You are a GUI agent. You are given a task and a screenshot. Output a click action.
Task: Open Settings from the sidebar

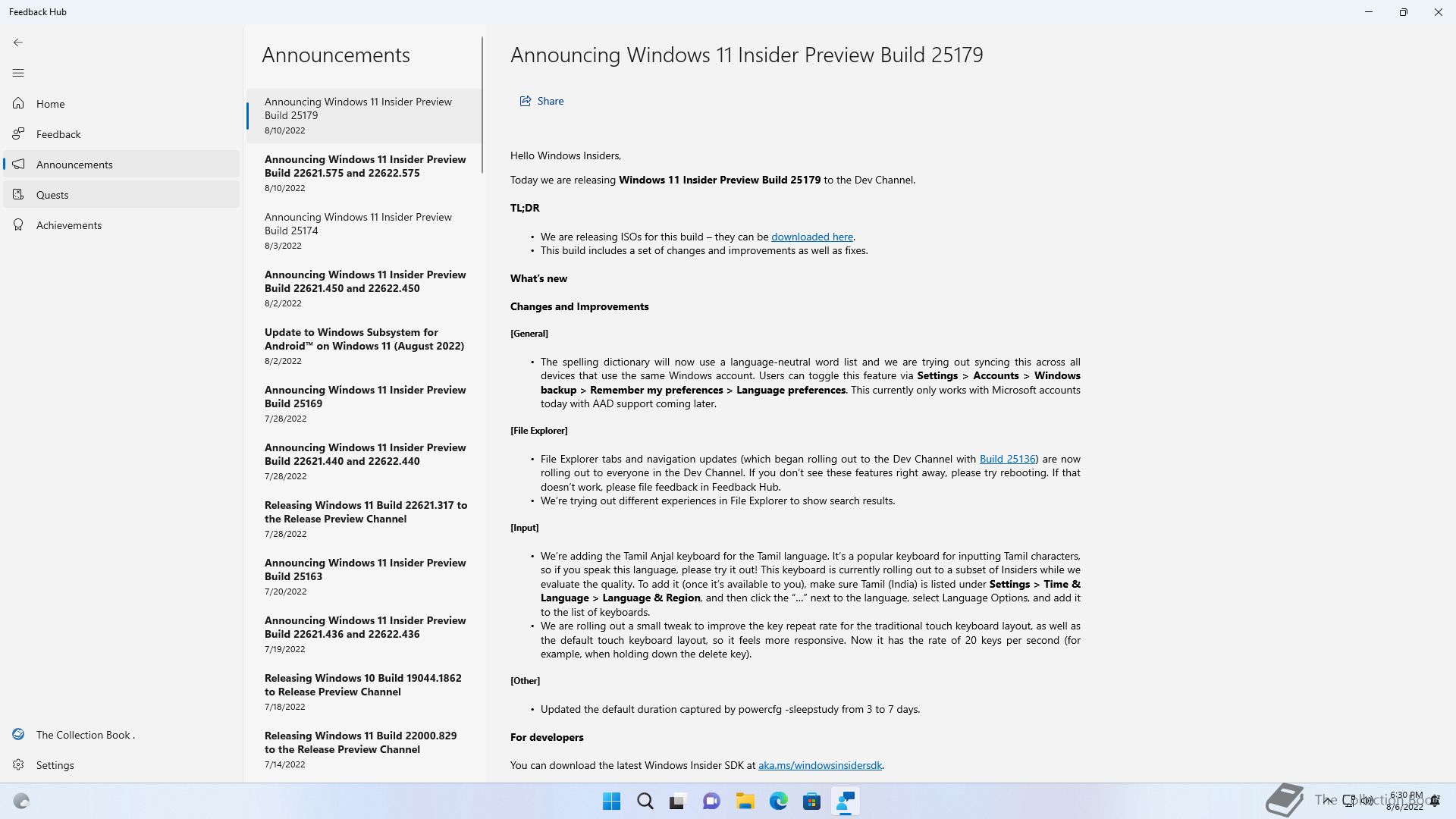point(121,765)
